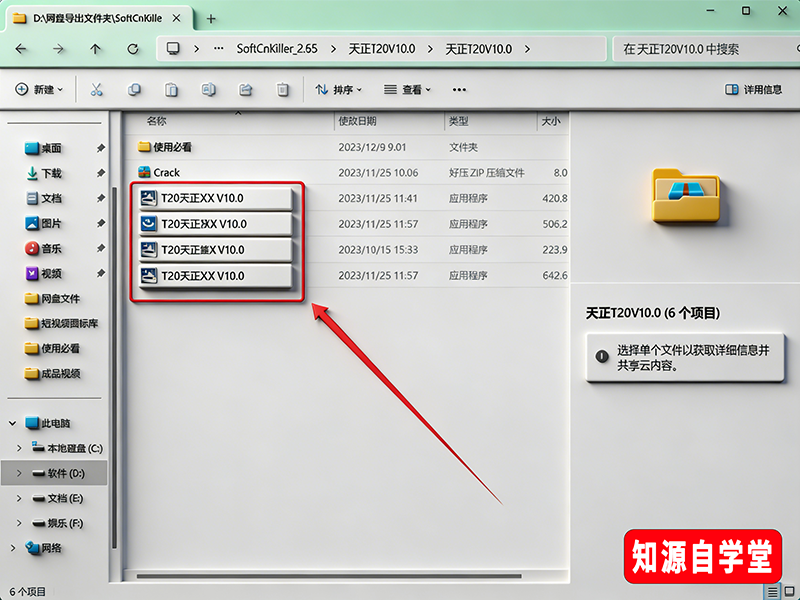Click the Delete icon in the toolbar
The image size is (800, 600).
click(x=281, y=89)
